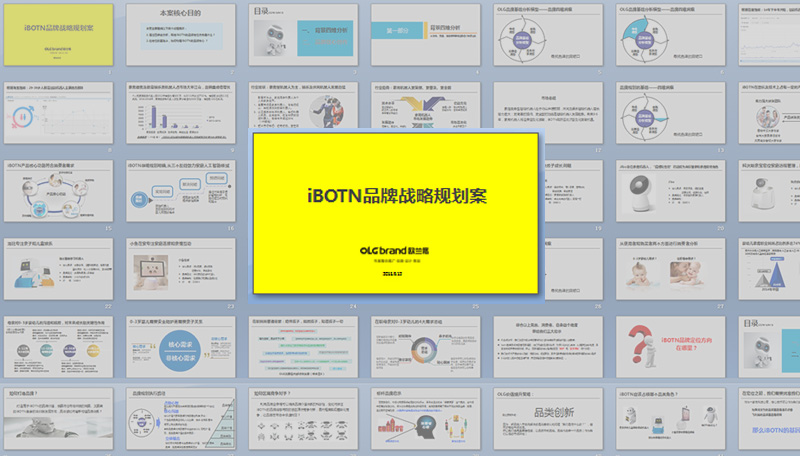This screenshot has width=800, height=456.
Task: Open the iBOTN产品核心功能 circular diagram slide
Action: [58, 191]
